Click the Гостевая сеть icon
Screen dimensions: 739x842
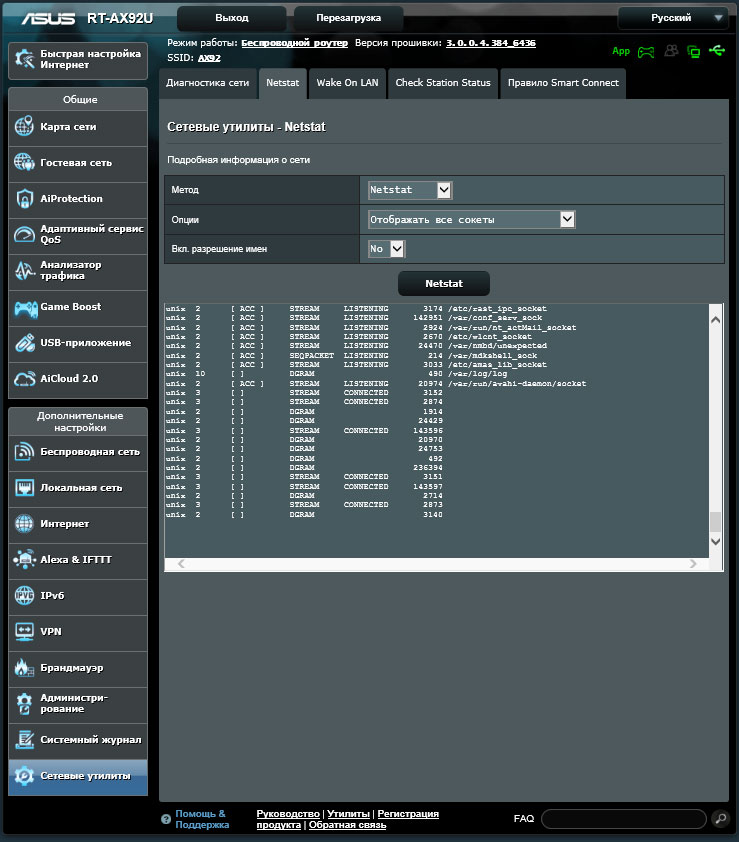click(25, 162)
